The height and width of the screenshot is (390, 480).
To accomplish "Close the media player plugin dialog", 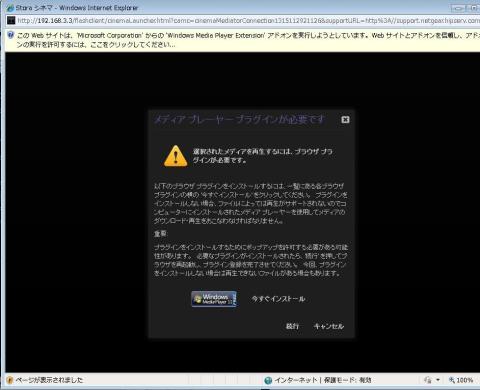I will coord(345,119).
